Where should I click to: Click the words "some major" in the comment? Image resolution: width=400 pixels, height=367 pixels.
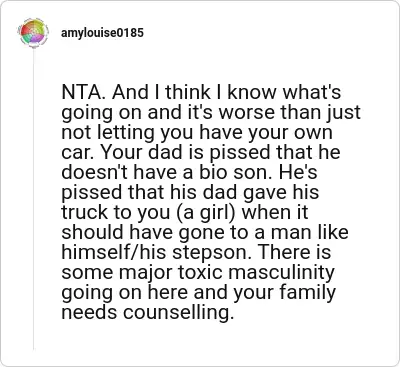pyautogui.click(x=117, y=272)
